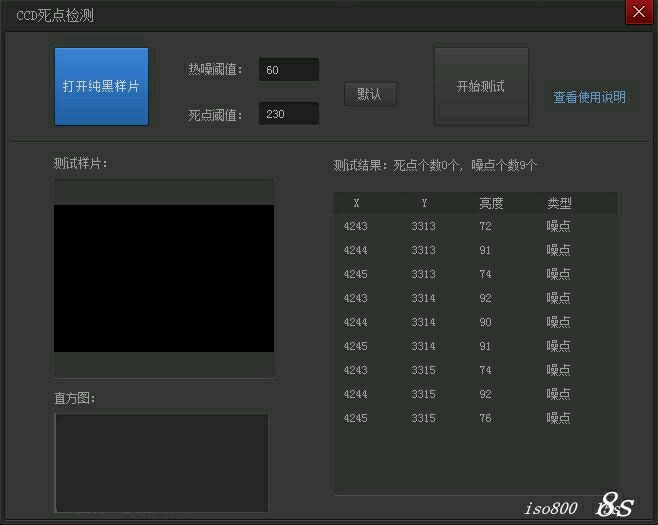Click the Y column header
Viewport: 658px width, 525px height.
pos(424,204)
